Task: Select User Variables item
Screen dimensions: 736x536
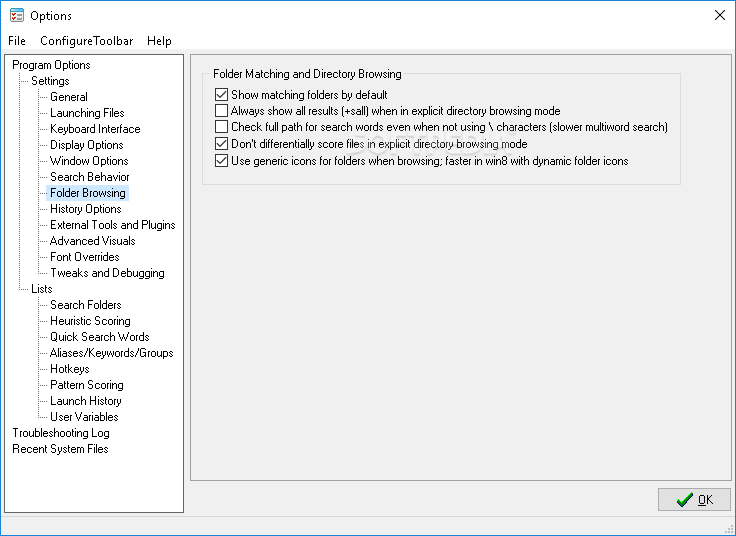Action: [x=84, y=417]
